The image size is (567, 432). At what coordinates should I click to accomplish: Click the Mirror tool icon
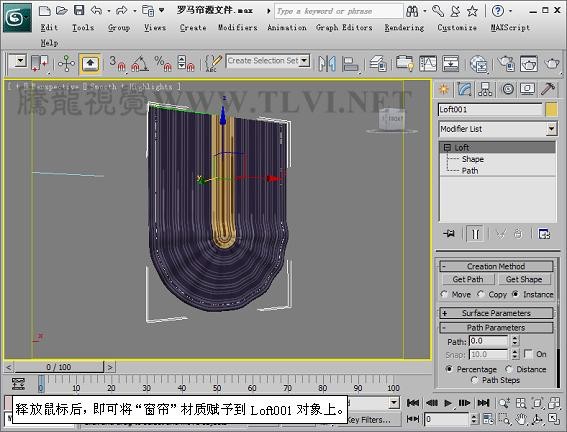point(327,64)
